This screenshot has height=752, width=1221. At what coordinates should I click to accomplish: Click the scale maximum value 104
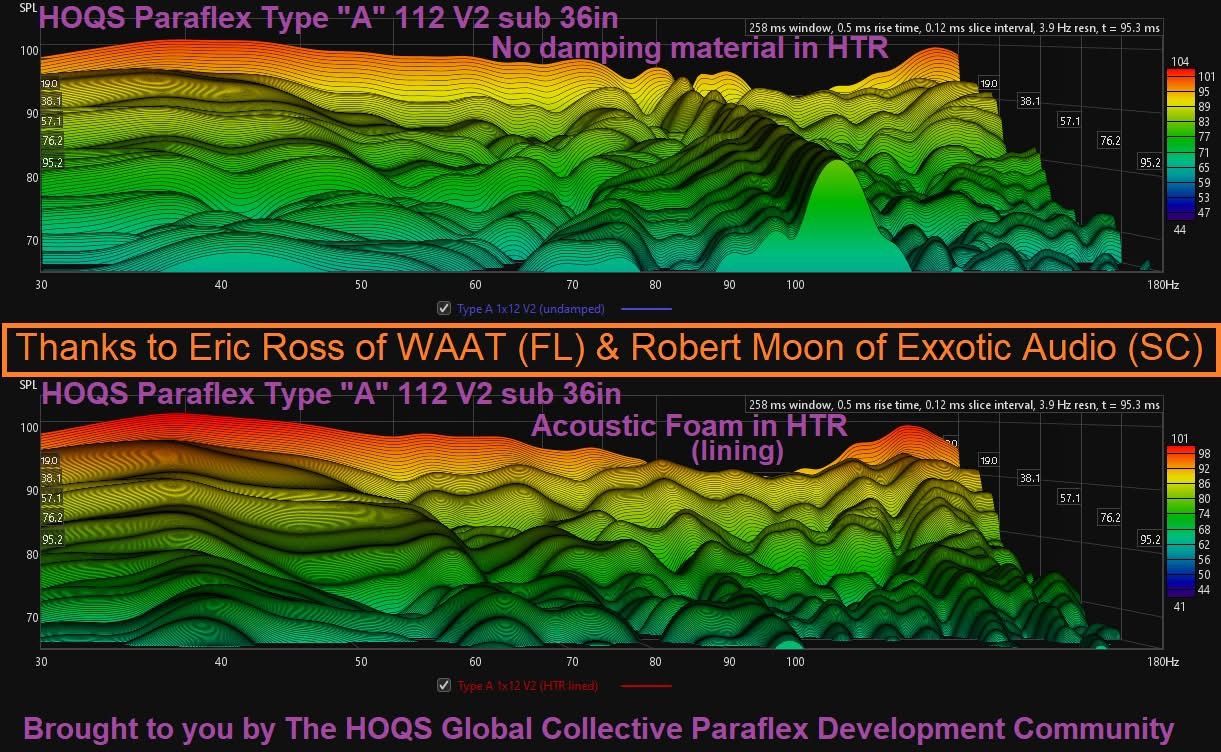(1179, 61)
